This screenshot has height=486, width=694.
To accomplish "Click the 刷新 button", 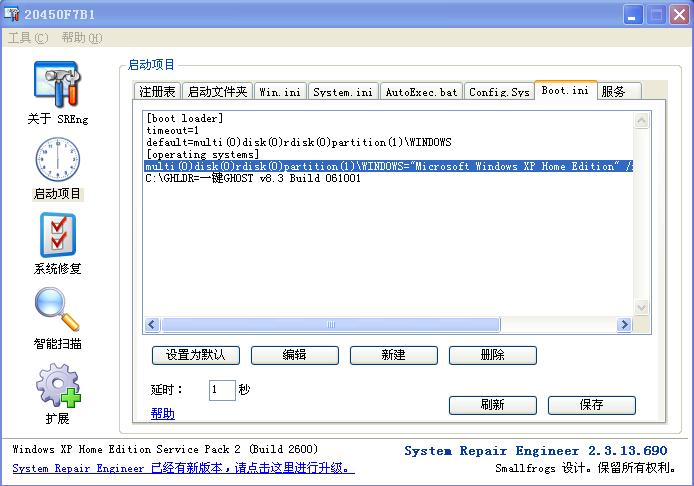I will [493, 405].
